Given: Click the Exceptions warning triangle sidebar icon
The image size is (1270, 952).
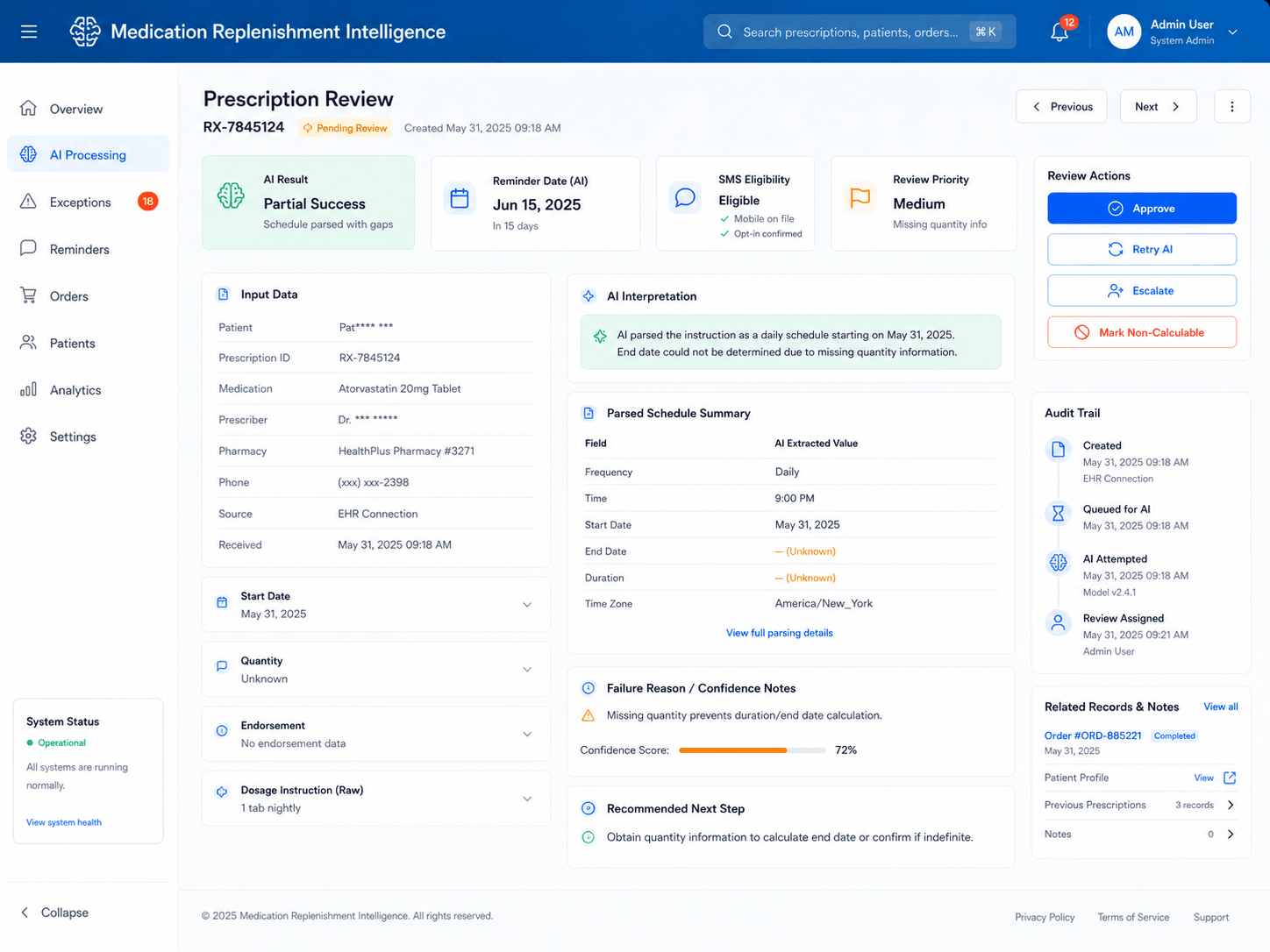Looking at the screenshot, I should (x=28, y=202).
